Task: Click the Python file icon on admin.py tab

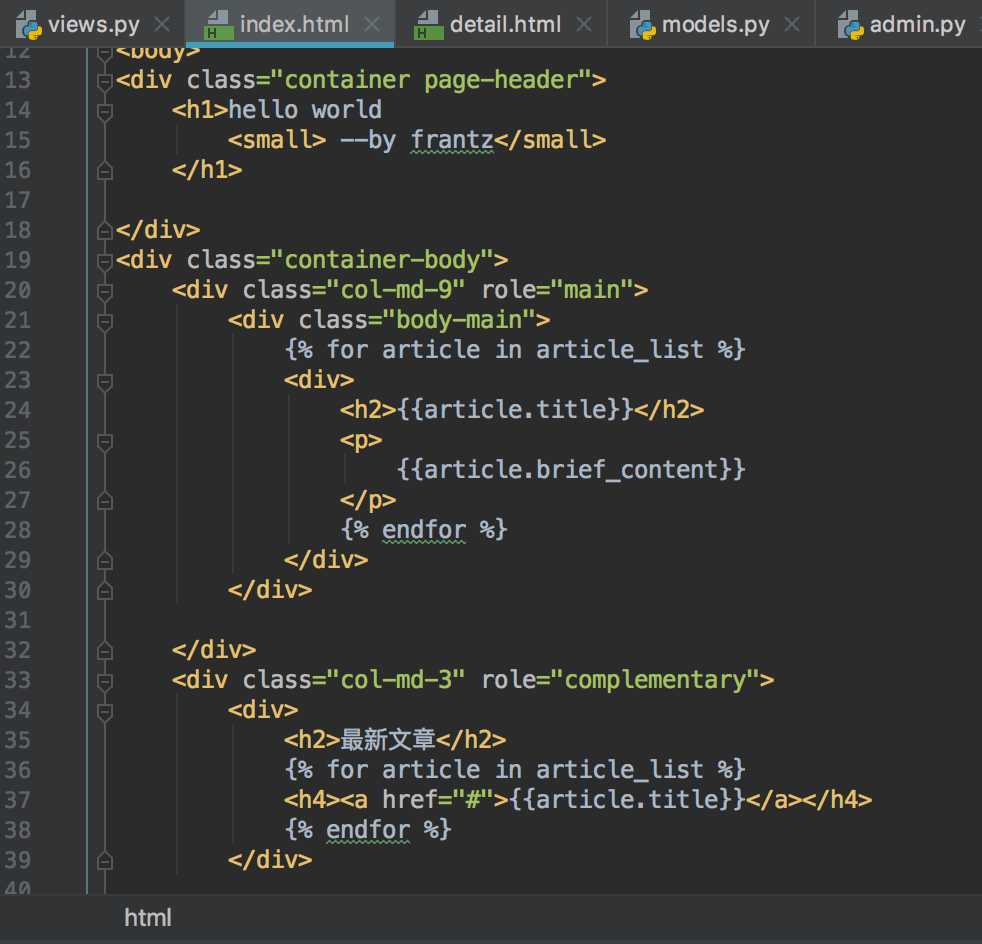Action: (850, 25)
